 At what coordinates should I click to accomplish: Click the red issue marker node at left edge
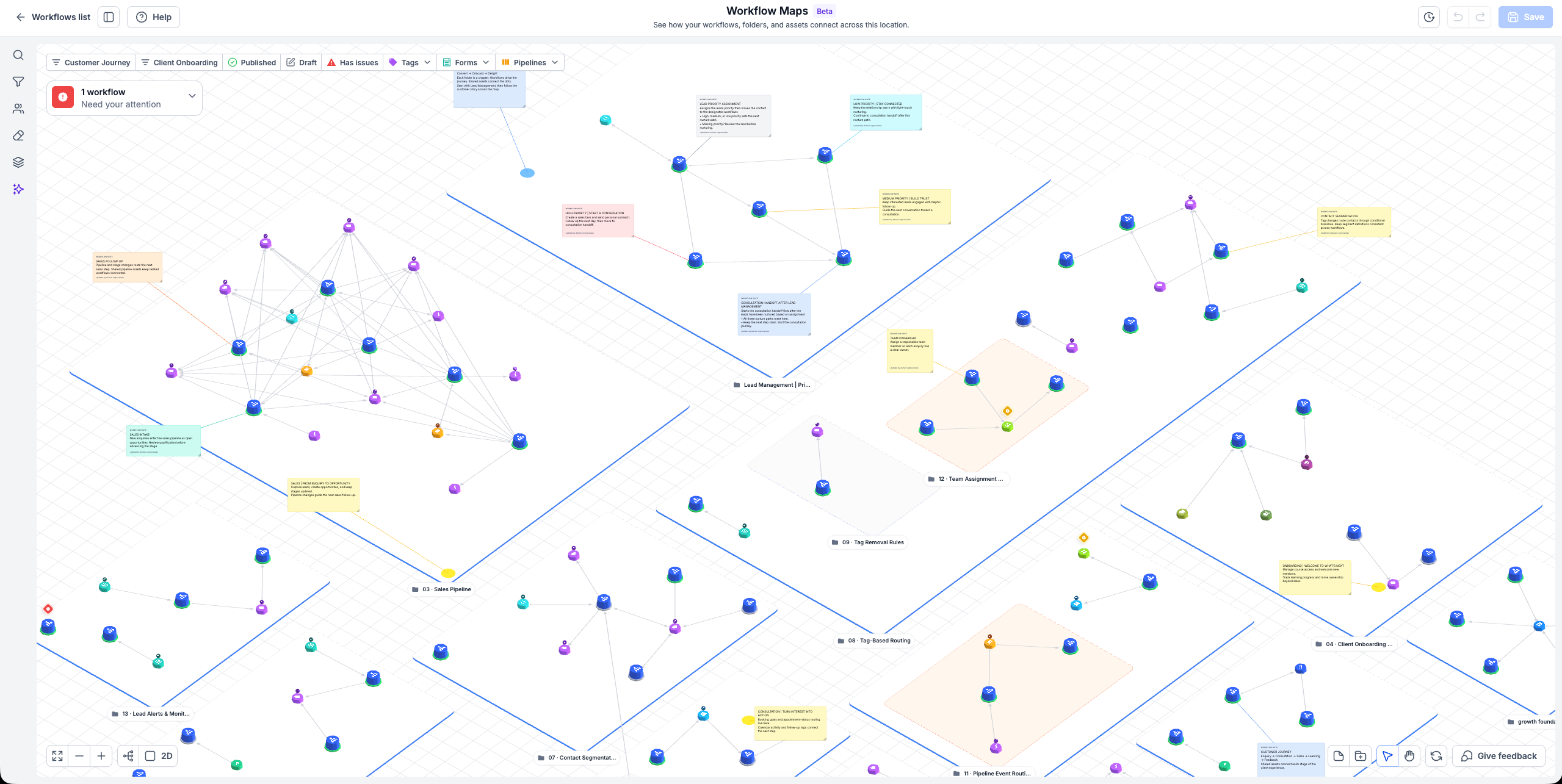click(48, 609)
